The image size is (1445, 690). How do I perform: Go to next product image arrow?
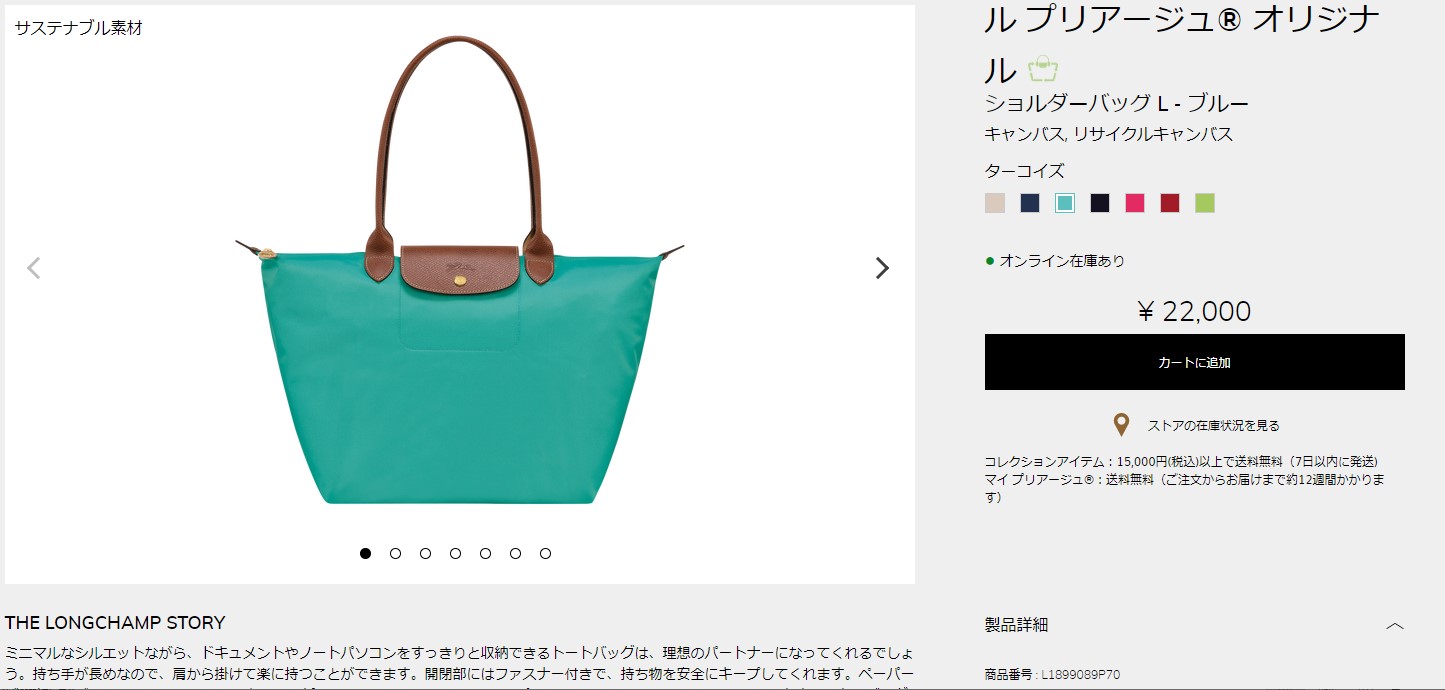[x=882, y=268]
